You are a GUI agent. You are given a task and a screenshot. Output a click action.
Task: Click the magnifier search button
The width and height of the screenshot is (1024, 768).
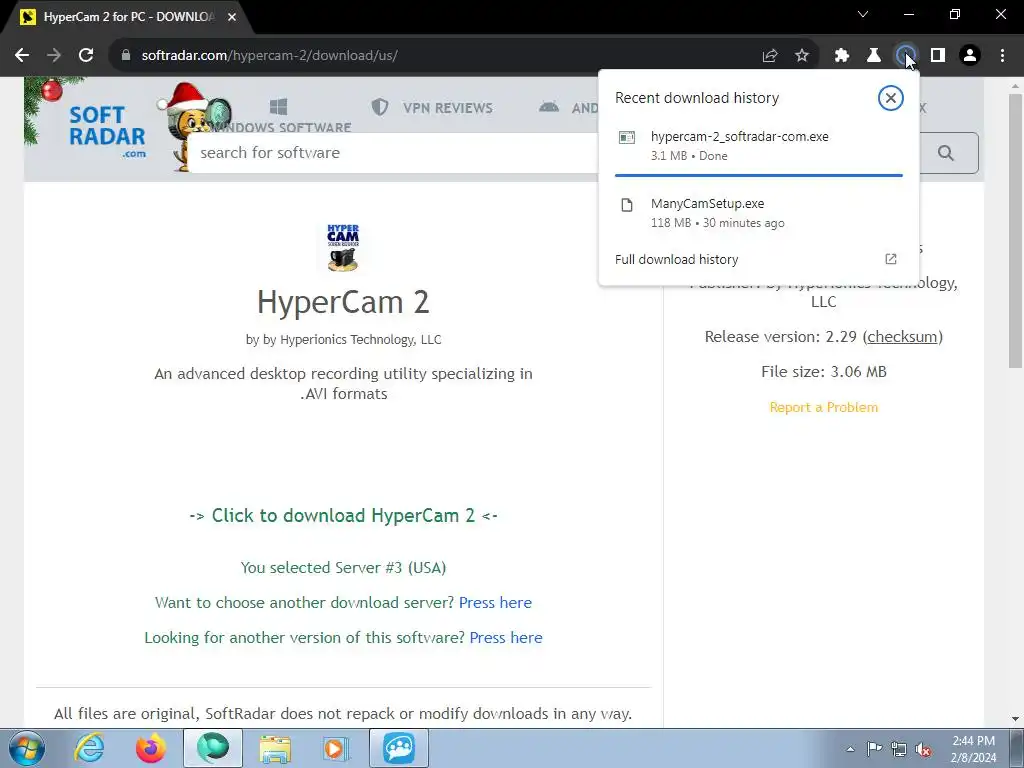946,153
